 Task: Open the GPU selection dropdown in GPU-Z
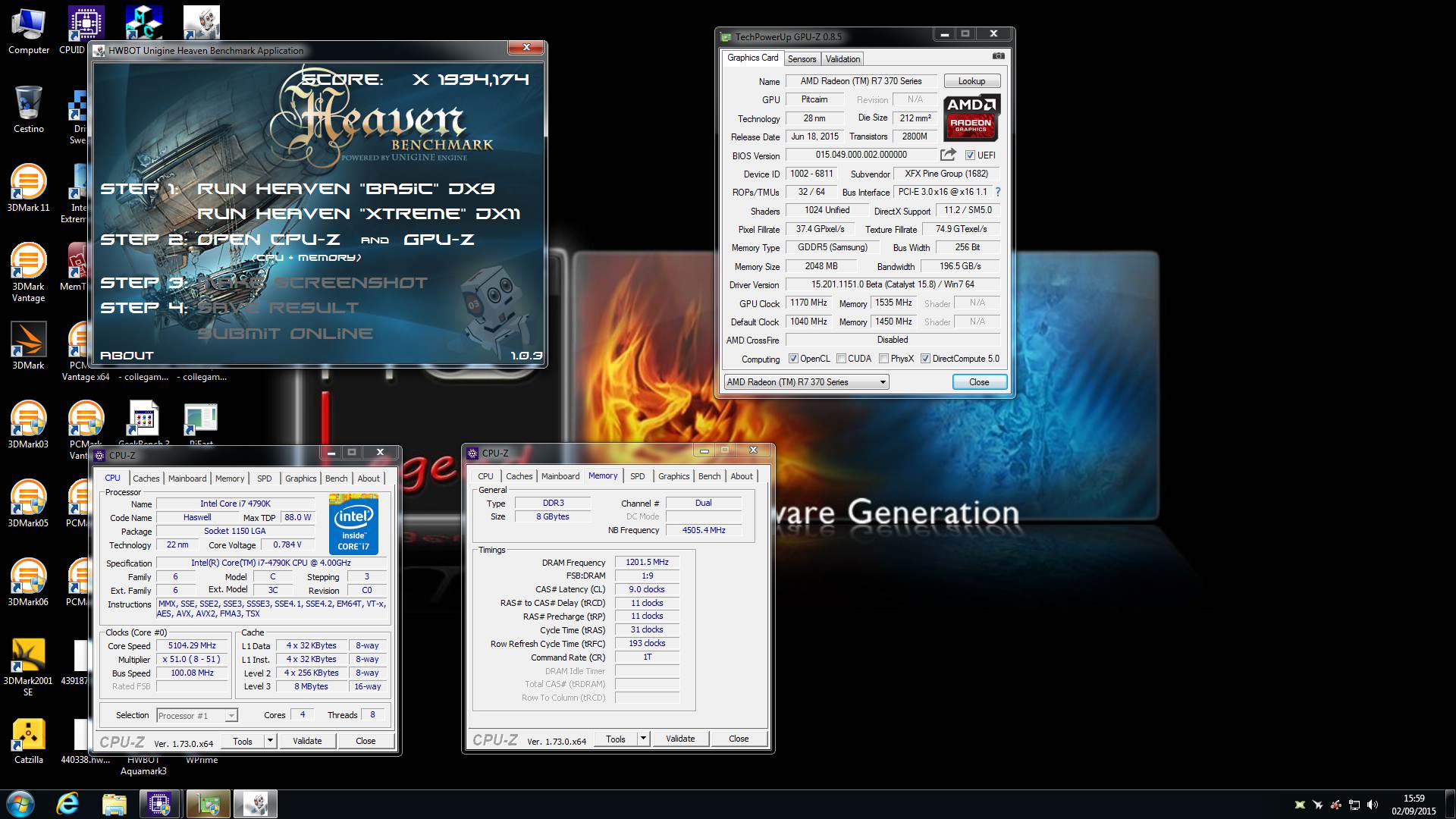[806, 382]
